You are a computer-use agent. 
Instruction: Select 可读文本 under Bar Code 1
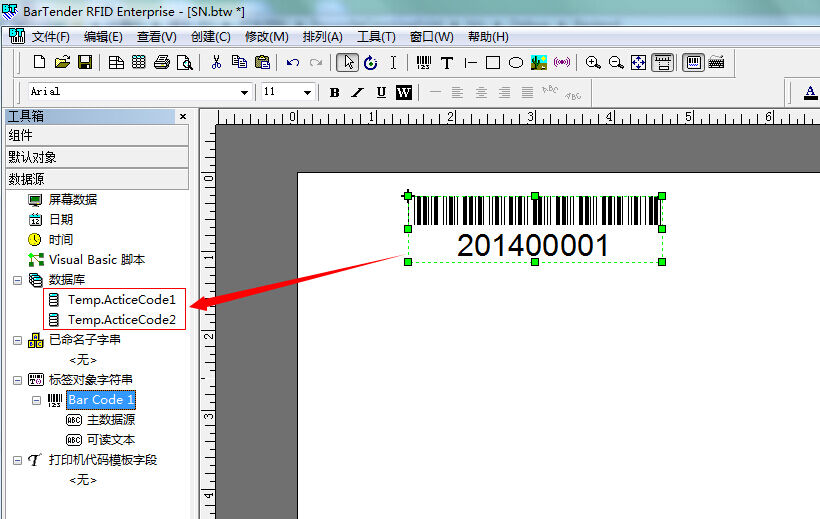[111, 439]
